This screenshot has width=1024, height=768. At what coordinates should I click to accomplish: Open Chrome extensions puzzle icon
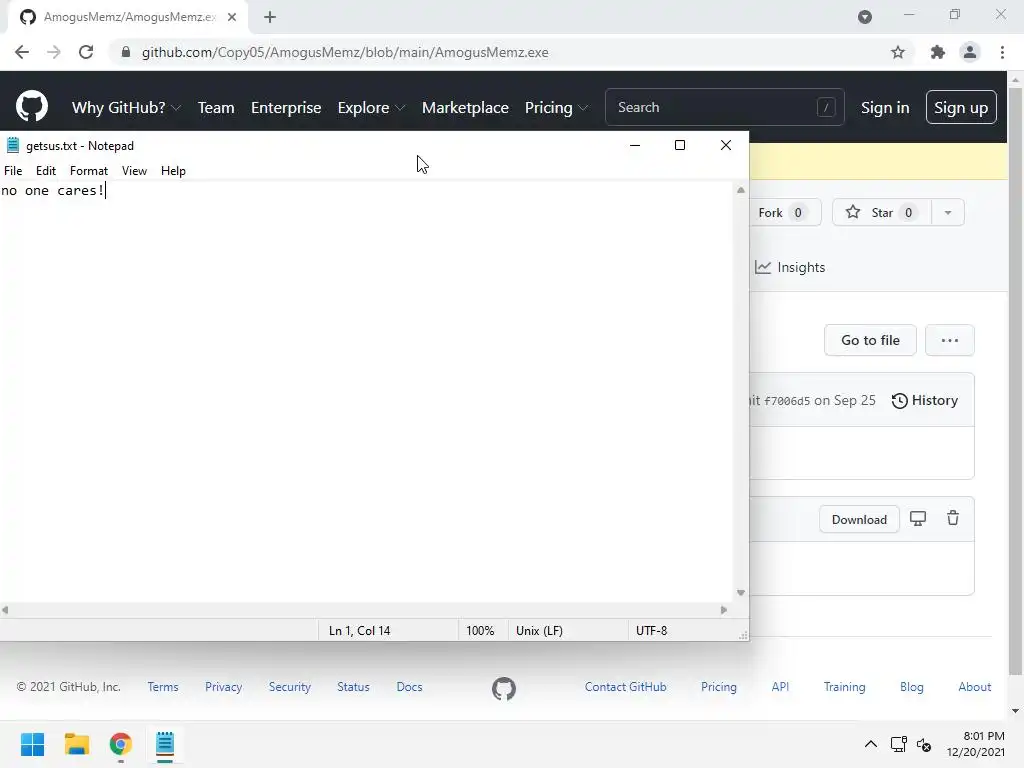(937, 52)
